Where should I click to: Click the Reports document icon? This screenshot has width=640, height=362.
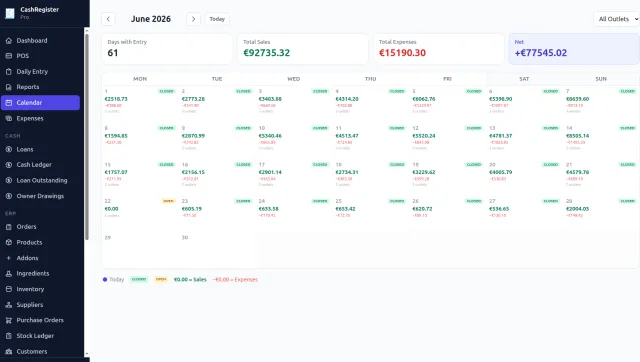click(9, 87)
